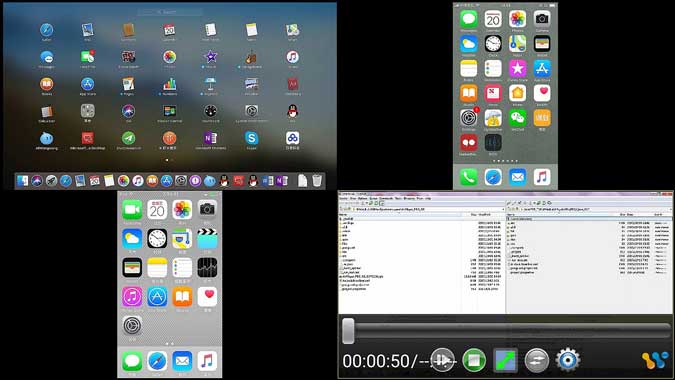This screenshot has width=675, height=380.
Task: Open Finder in the Mac Dock
Action: pyautogui.click(x=22, y=181)
